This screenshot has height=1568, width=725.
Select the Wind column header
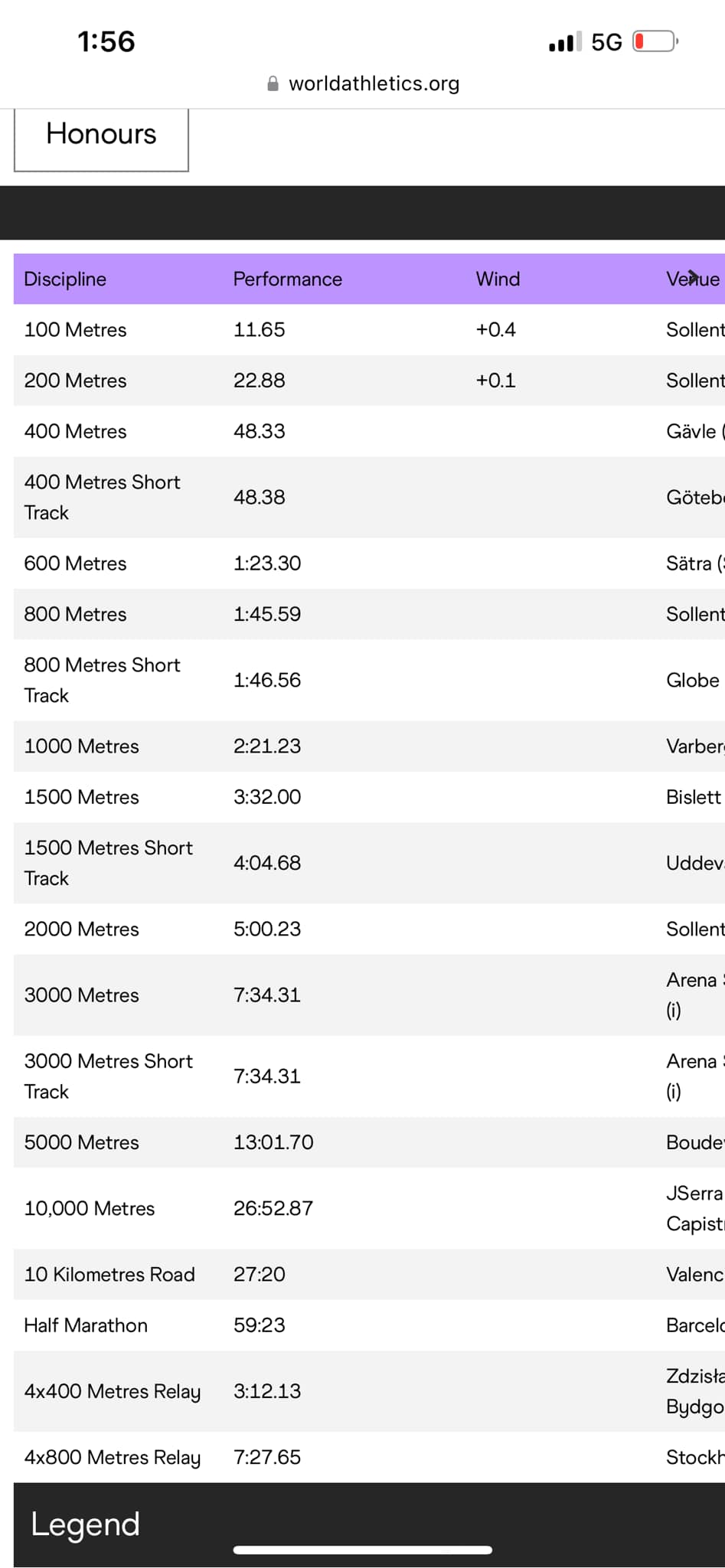coord(498,279)
